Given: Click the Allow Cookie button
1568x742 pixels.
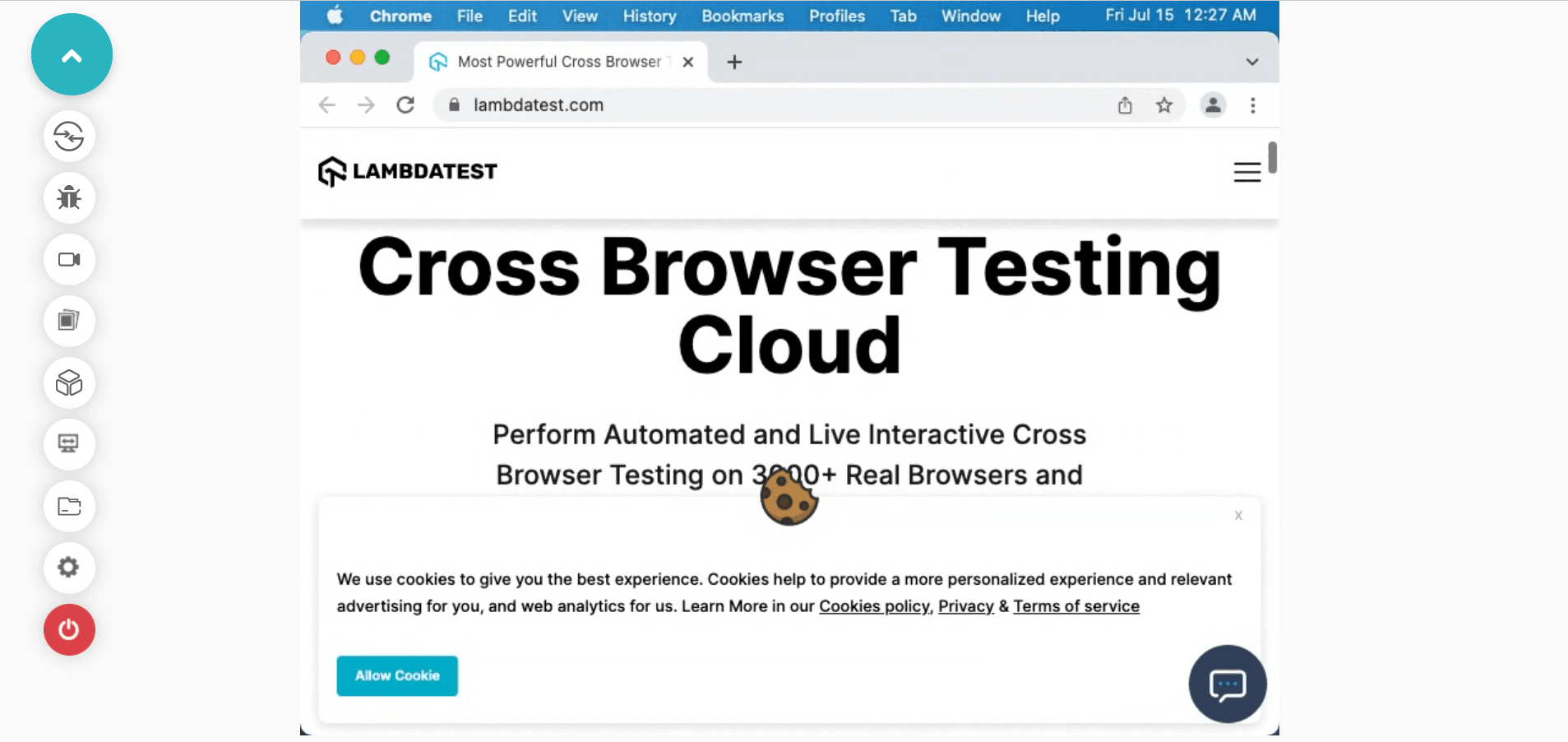Looking at the screenshot, I should (x=397, y=675).
